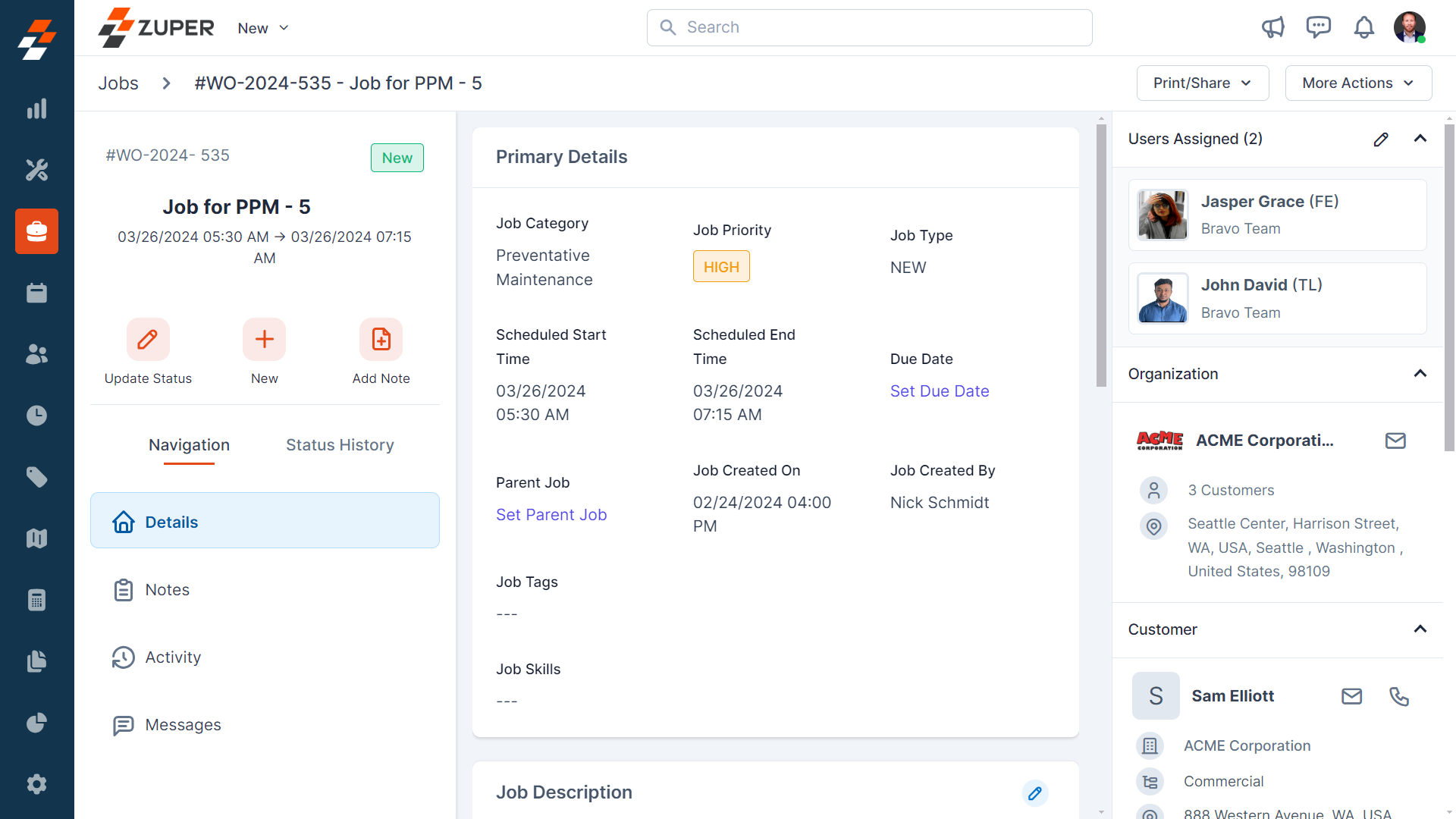Click into the Search field
This screenshot has width=1456, height=819.
click(x=869, y=27)
